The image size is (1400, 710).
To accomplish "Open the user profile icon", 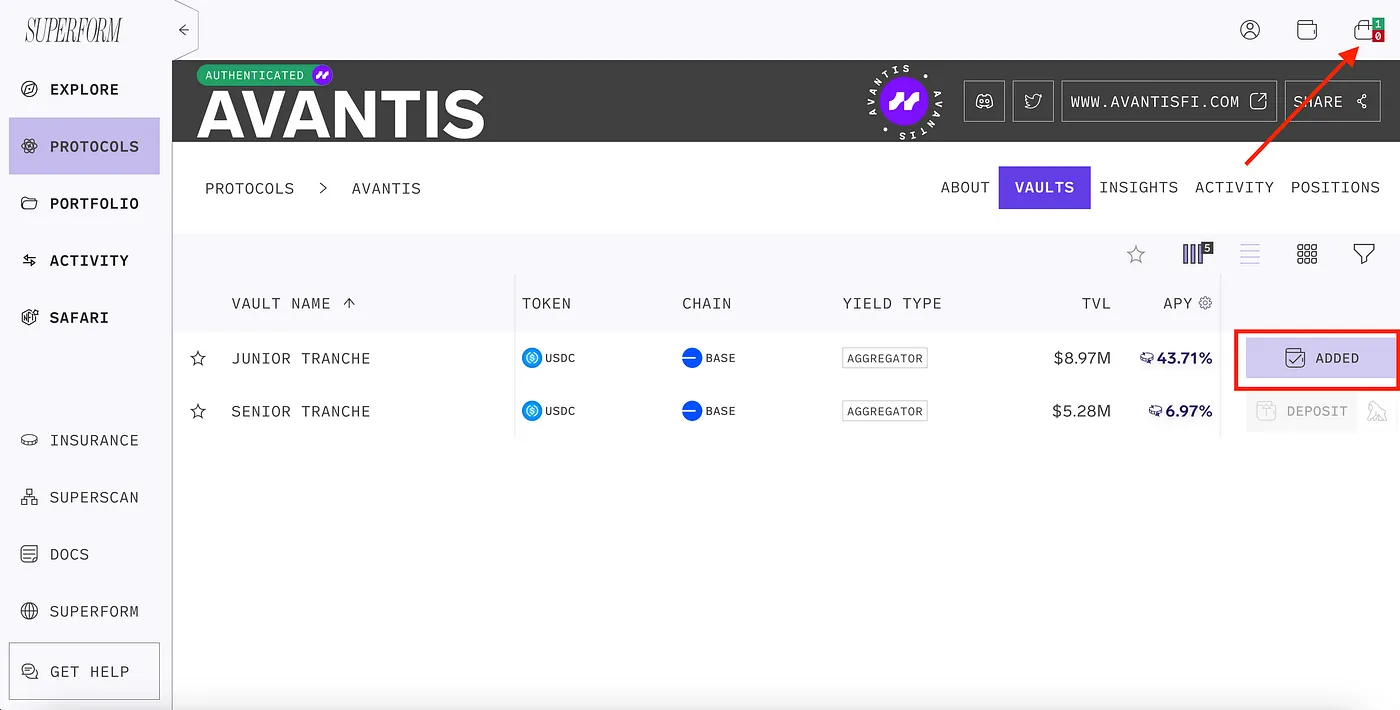I will [x=1250, y=30].
